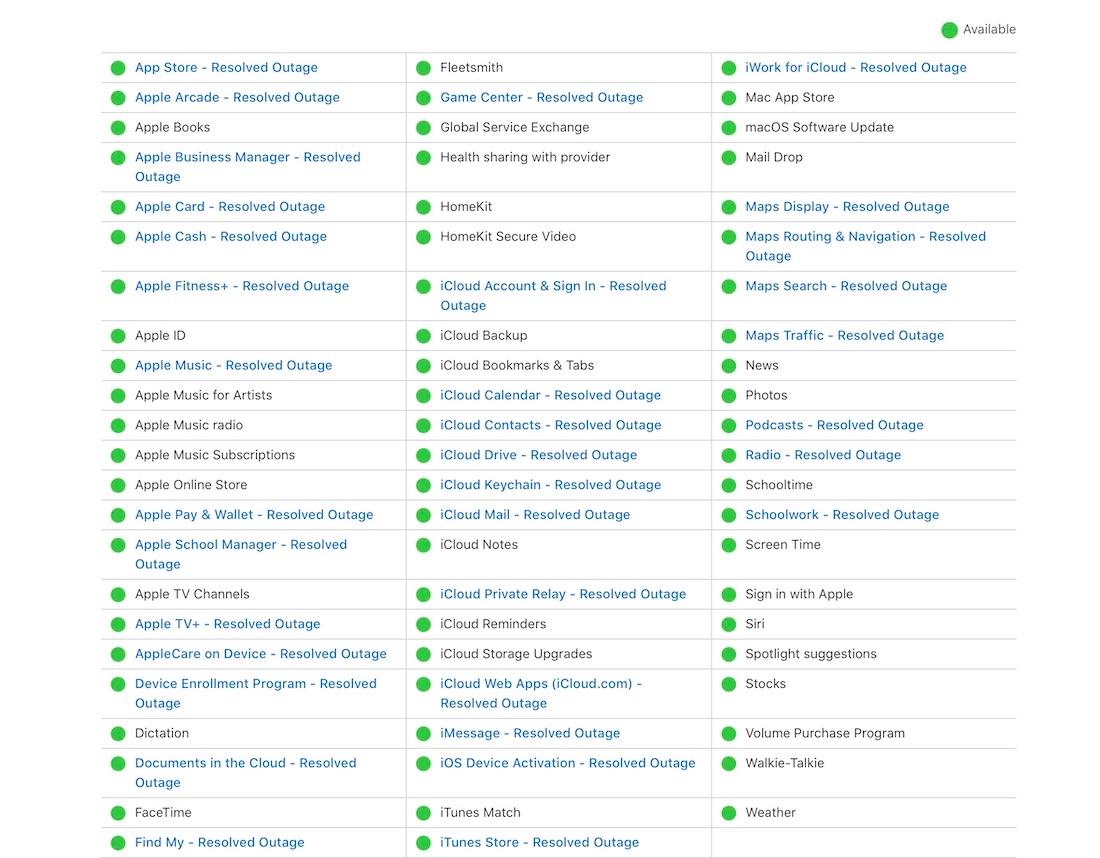Open iWork for iCloud outage link

856,67
